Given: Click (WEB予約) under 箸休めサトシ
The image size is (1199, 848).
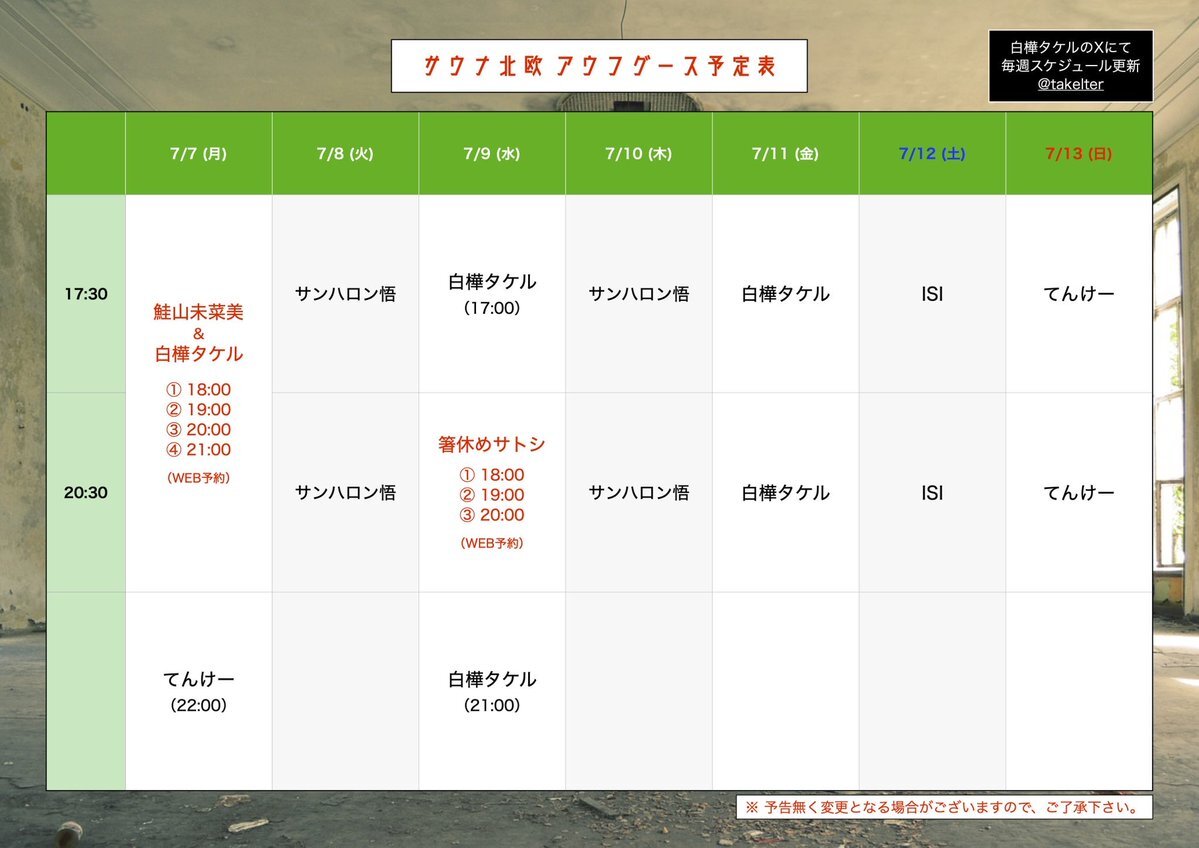Looking at the screenshot, I should 492,544.
